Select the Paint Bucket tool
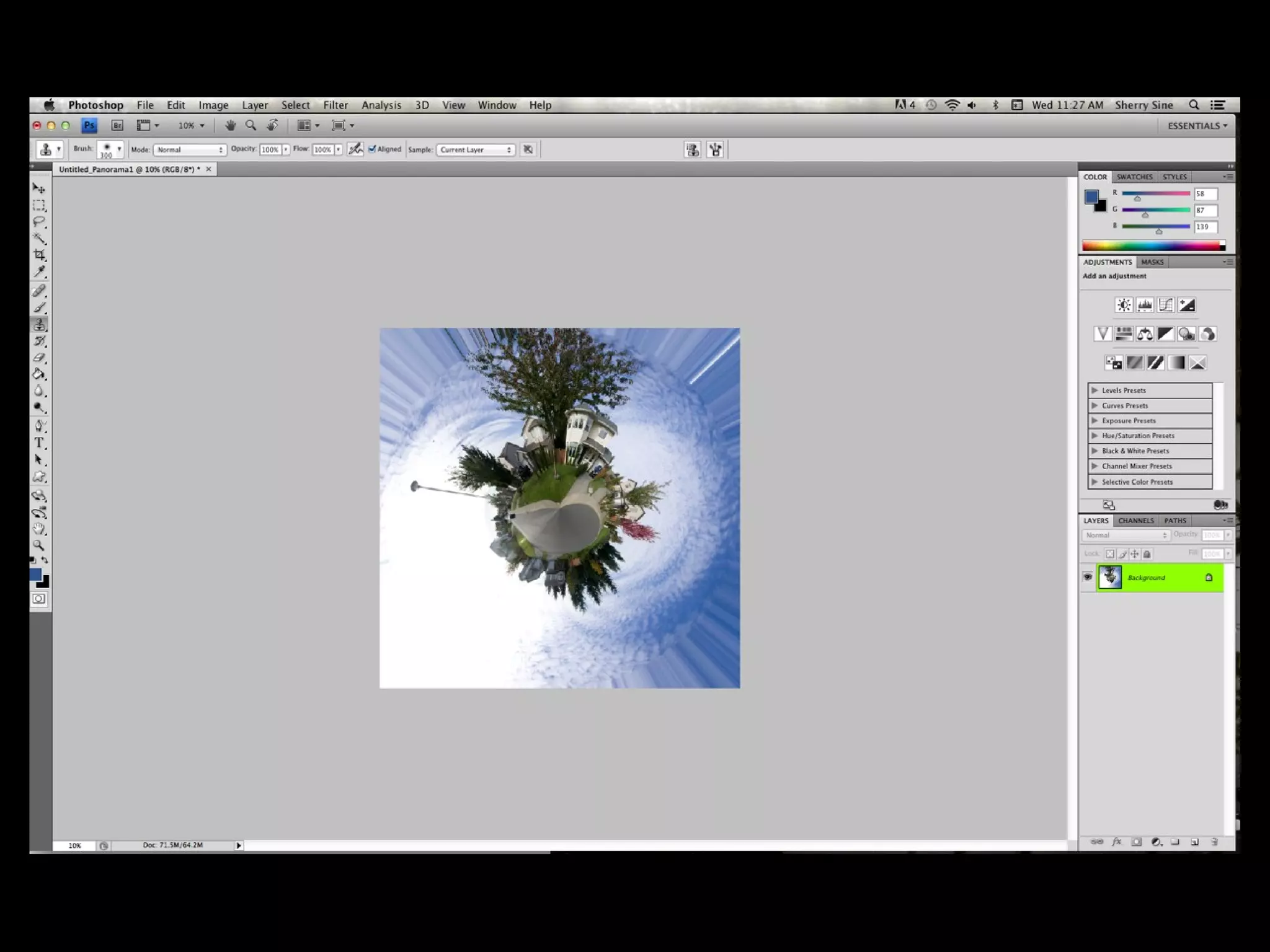The width and height of the screenshot is (1270, 952). pos(40,374)
